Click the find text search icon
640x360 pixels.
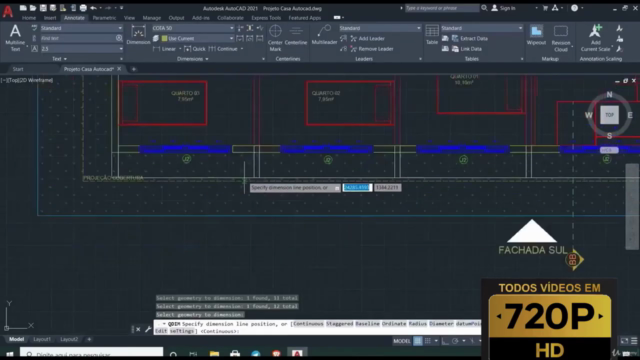tap(119, 38)
